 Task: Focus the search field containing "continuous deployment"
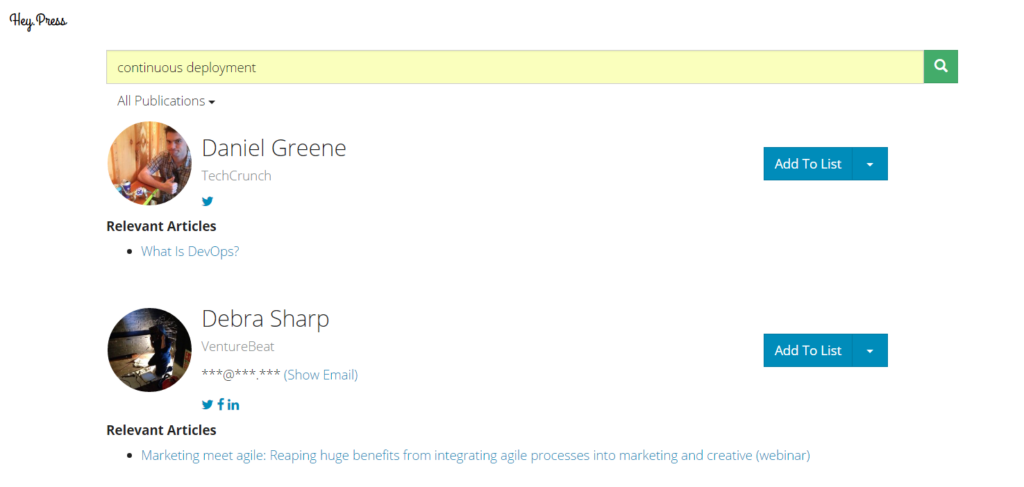(x=514, y=67)
